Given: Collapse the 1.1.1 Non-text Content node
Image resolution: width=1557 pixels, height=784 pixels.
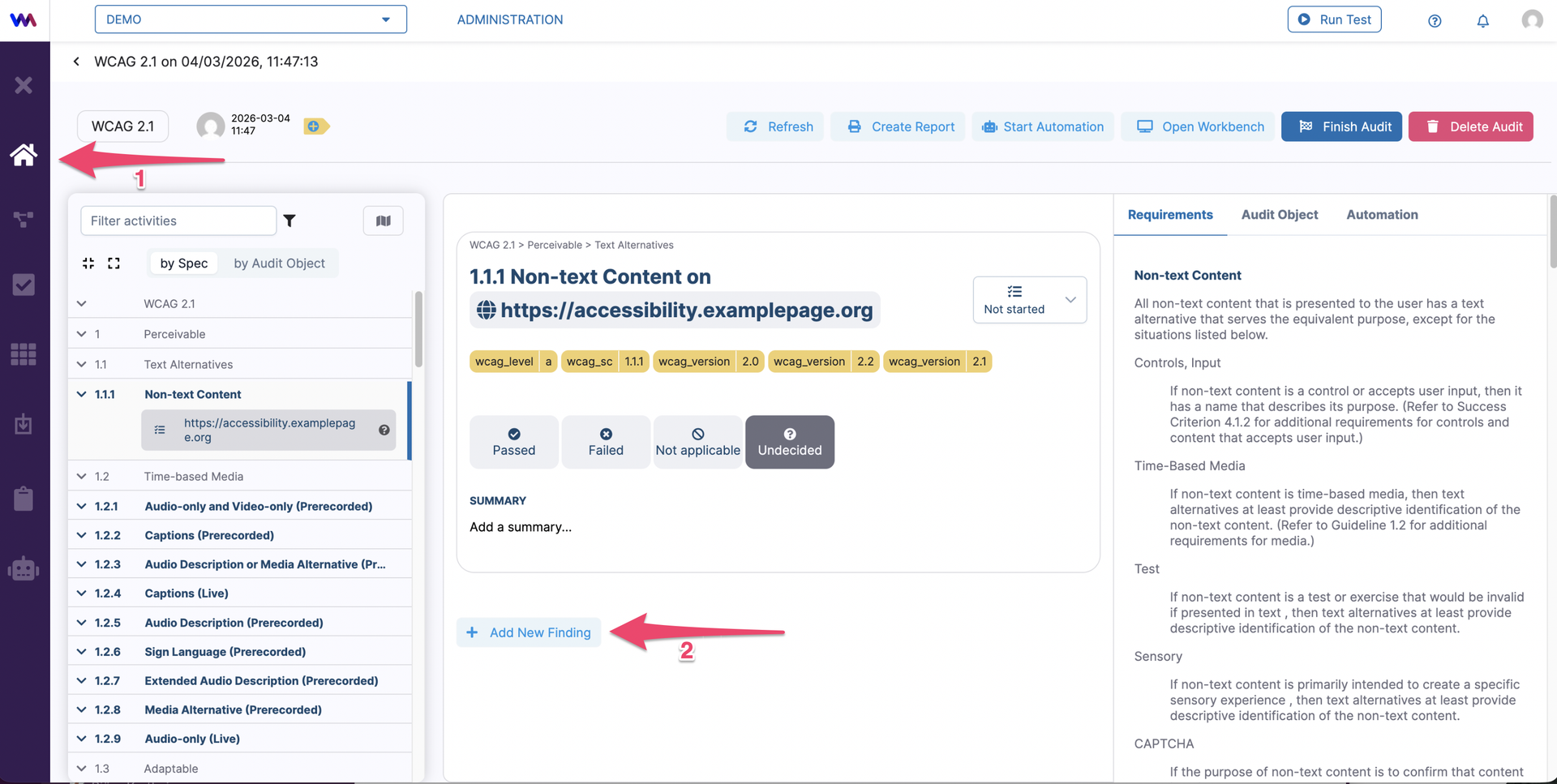Looking at the screenshot, I should 82,395.
